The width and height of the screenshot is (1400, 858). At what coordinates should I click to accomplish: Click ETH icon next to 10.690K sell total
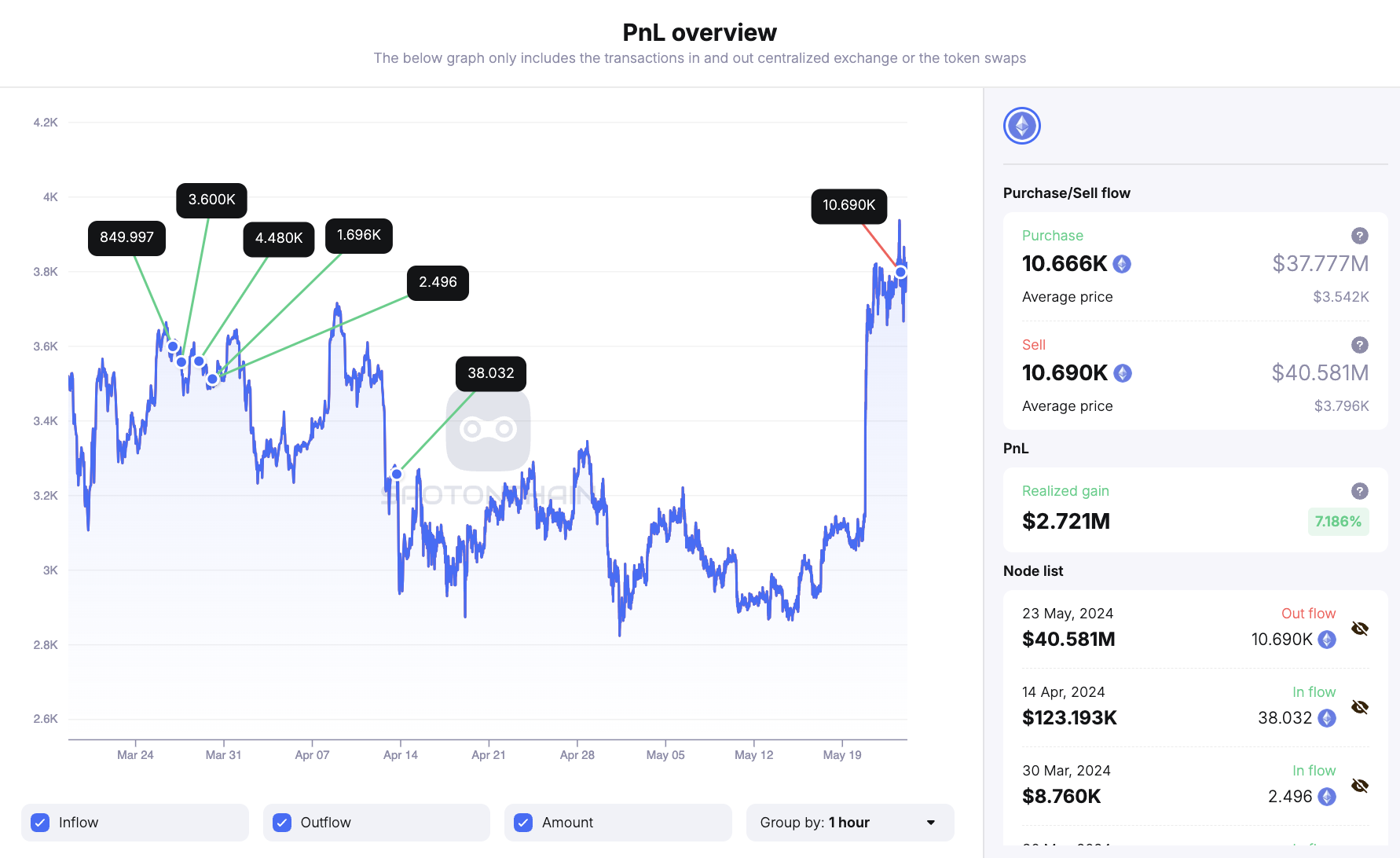coord(1123,373)
